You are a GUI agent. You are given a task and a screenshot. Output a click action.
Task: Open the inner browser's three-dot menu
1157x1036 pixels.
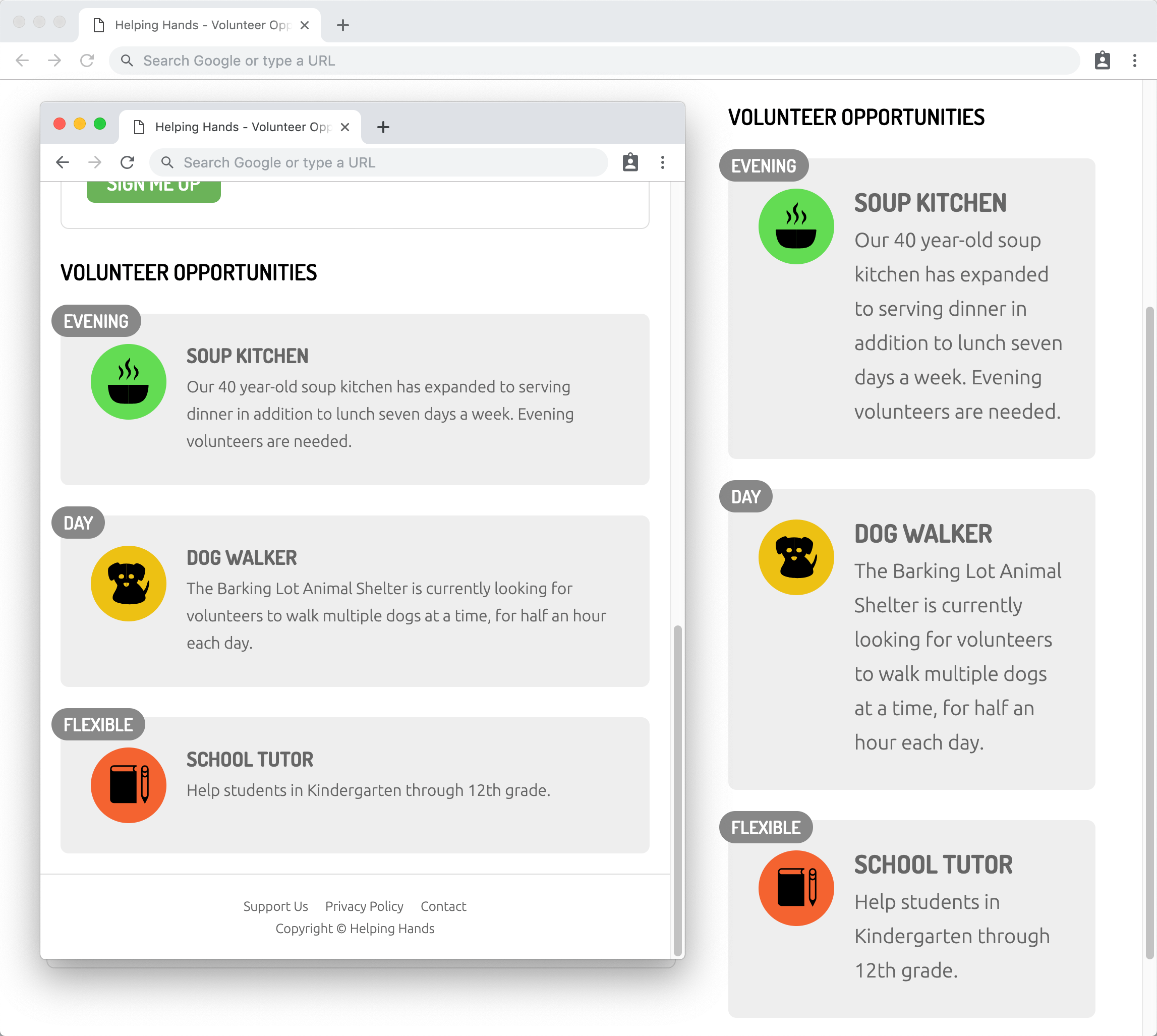point(662,163)
